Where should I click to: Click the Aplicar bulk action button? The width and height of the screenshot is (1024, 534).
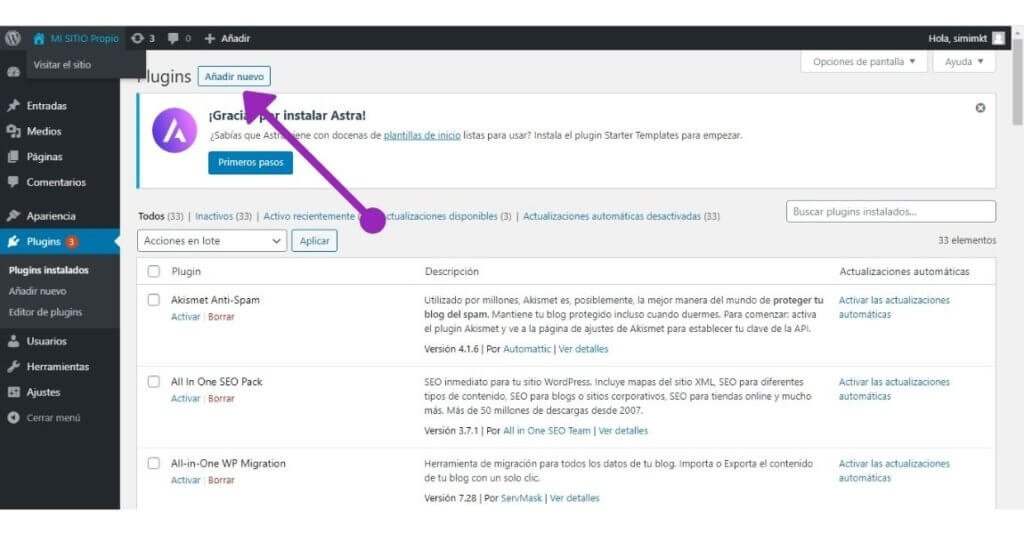314,241
